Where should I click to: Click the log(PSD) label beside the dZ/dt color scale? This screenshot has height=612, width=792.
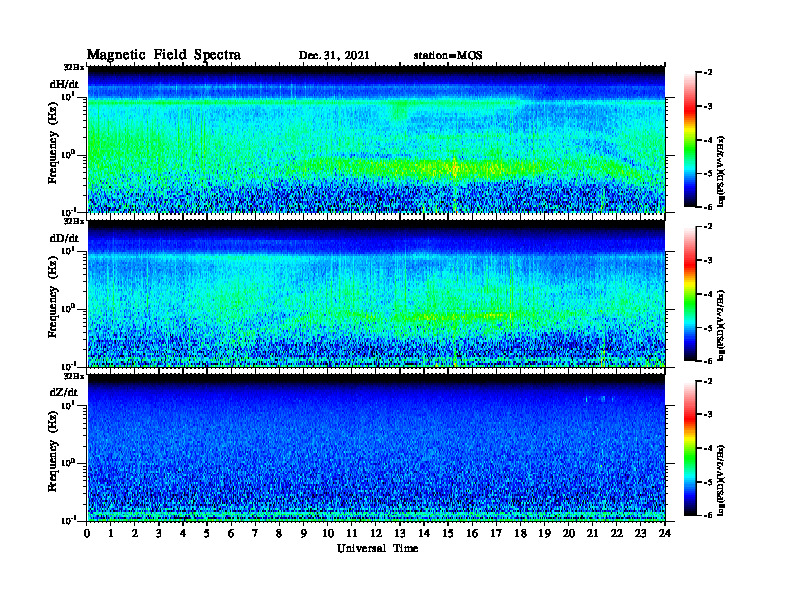[x=721, y=480]
